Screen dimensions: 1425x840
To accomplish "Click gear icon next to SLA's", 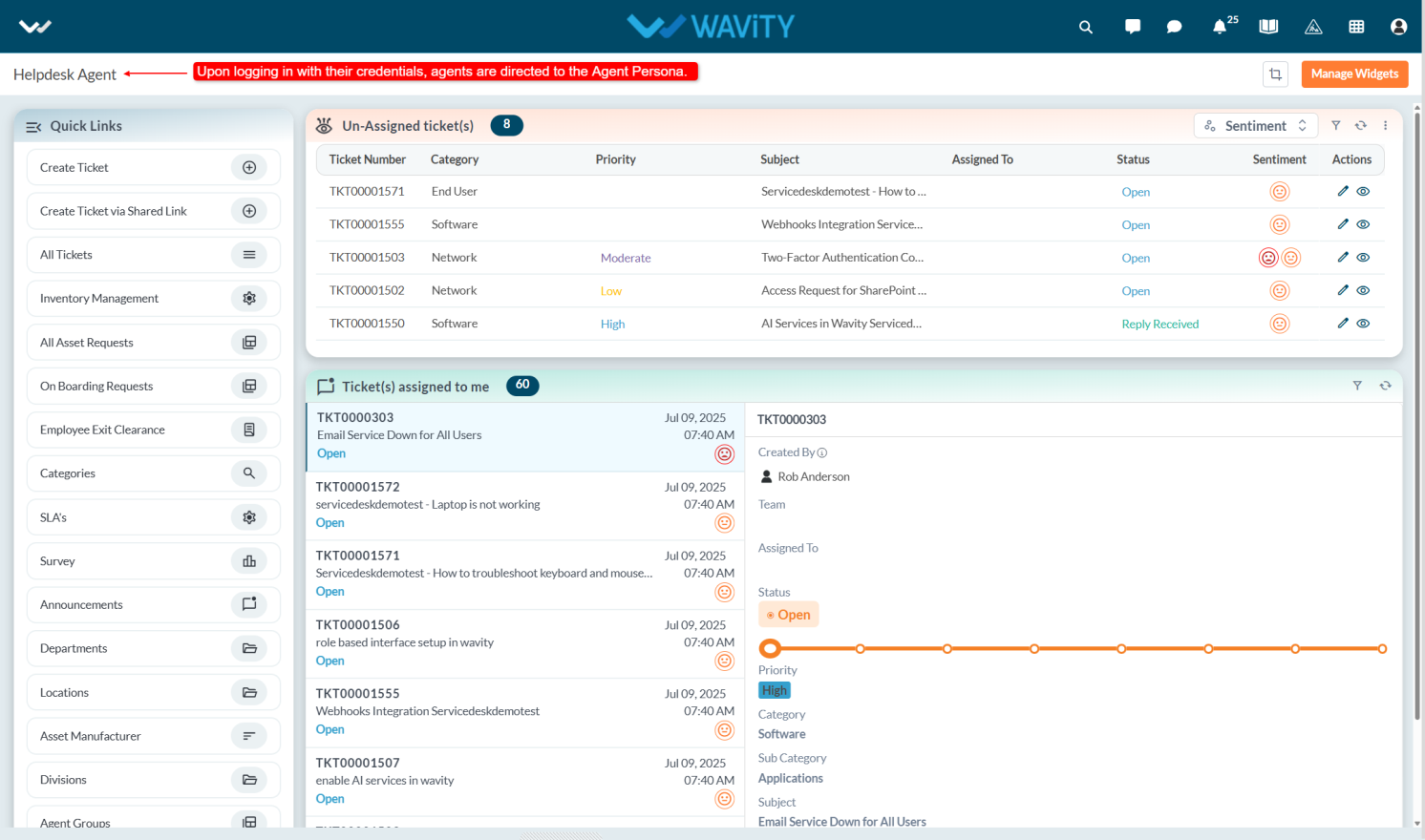I will (249, 517).
